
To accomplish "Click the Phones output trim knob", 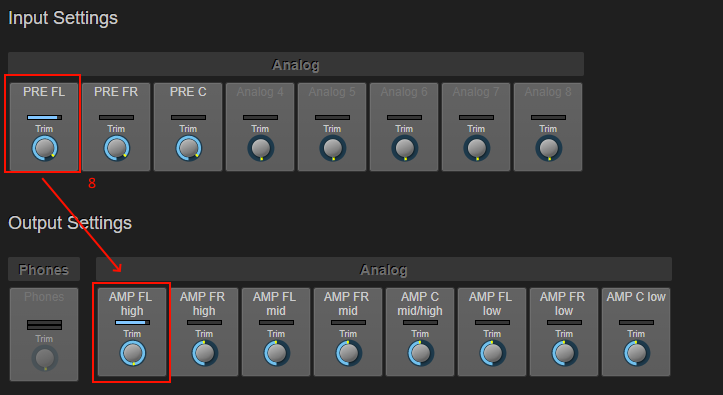I will [x=45, y=358].
